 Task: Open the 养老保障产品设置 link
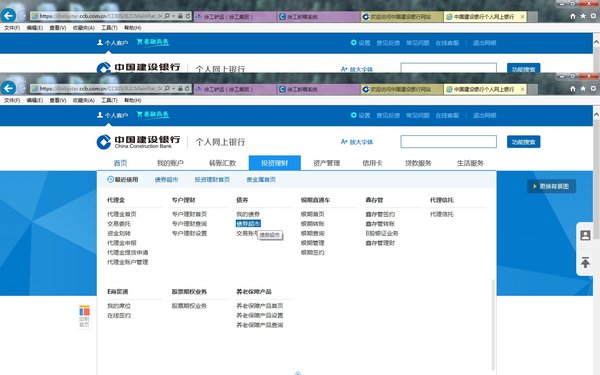[260, 315]
